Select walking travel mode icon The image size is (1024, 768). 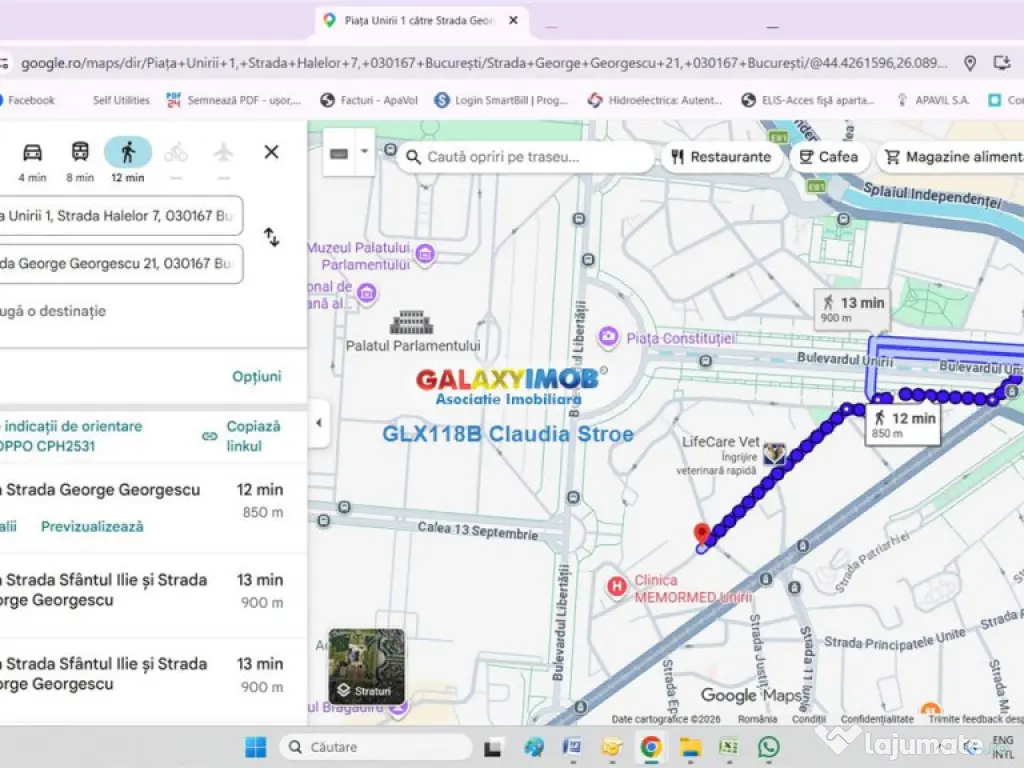(128, 152)
